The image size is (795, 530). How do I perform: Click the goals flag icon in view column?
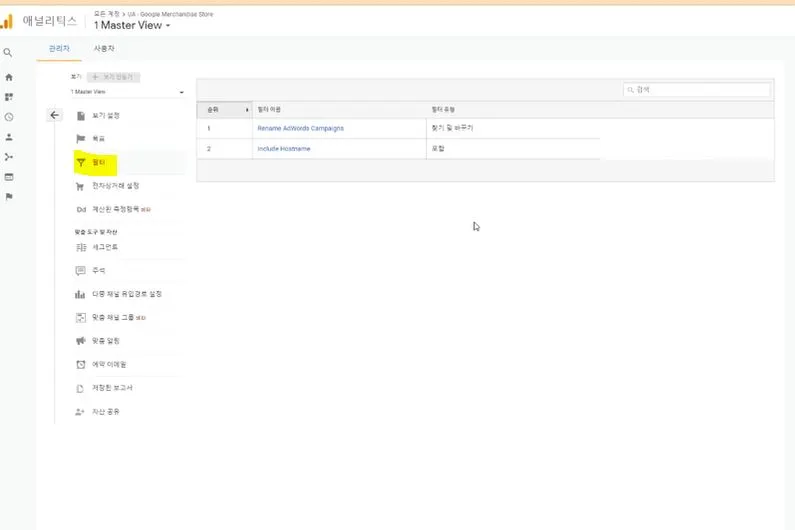point(81,138)
